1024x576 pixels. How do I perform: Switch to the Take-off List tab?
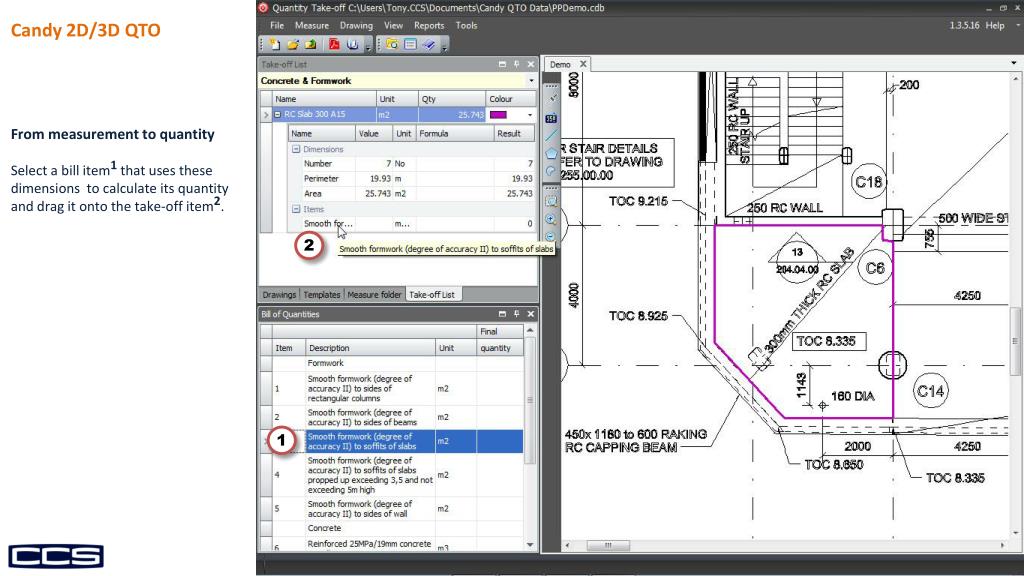coord(431,295)
